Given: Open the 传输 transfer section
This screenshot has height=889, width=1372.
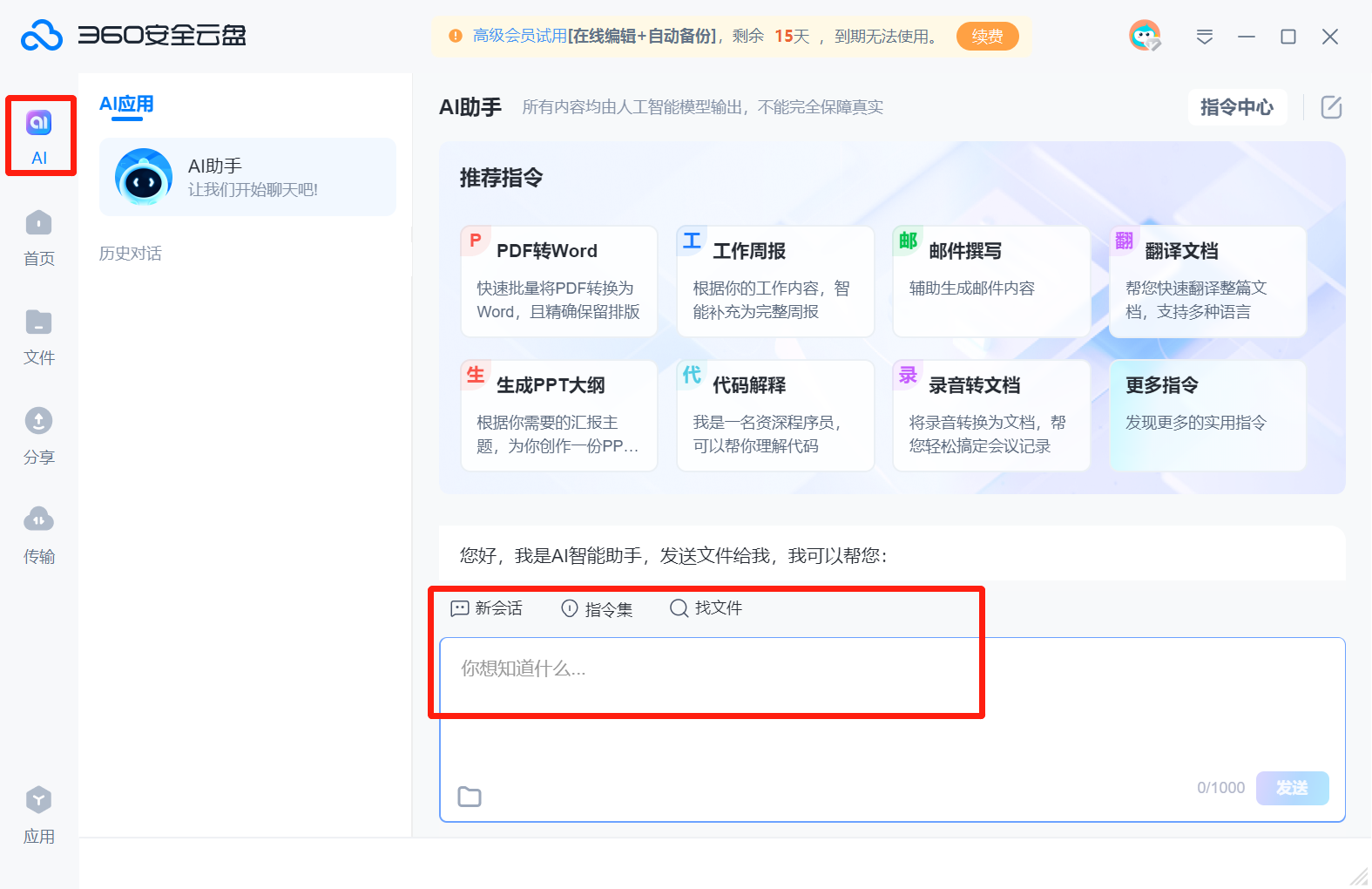Looking at the screenshot, I should click(x=39, y=535).
